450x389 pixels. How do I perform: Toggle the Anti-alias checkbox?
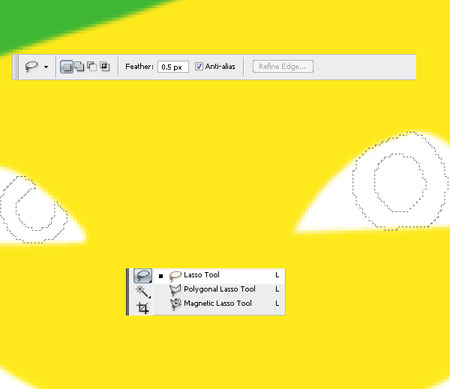[x=199, y=66]
